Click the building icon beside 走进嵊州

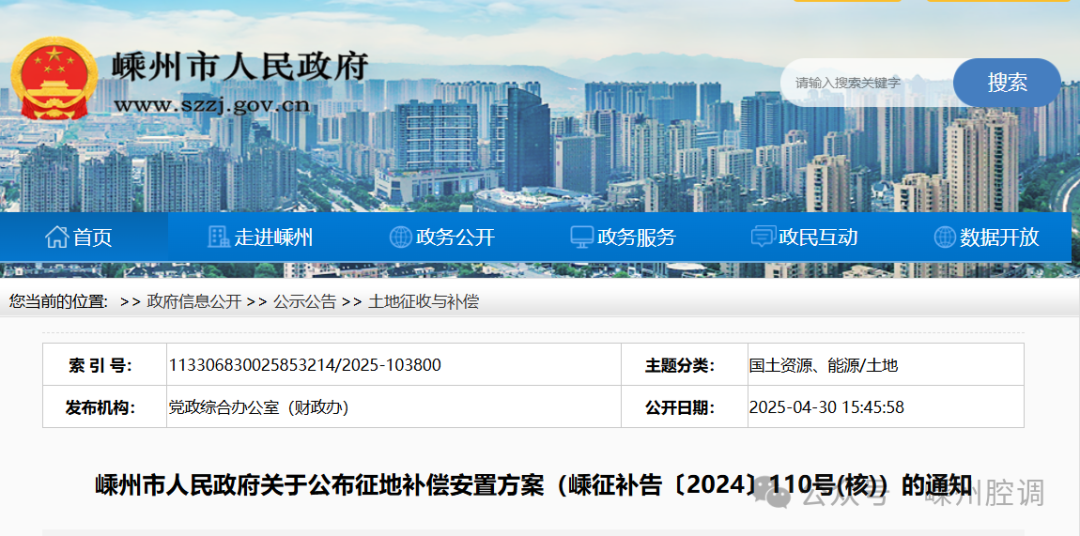(218, 237)
